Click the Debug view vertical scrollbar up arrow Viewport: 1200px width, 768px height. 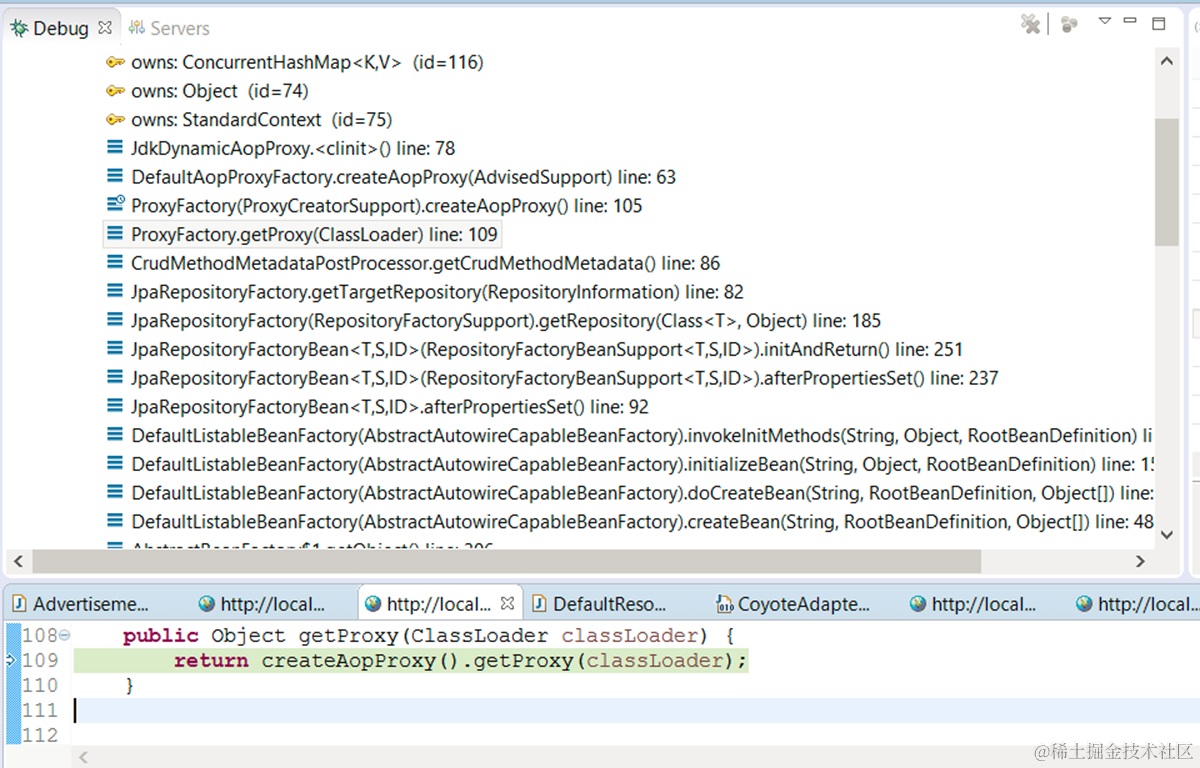point(1167,62)
